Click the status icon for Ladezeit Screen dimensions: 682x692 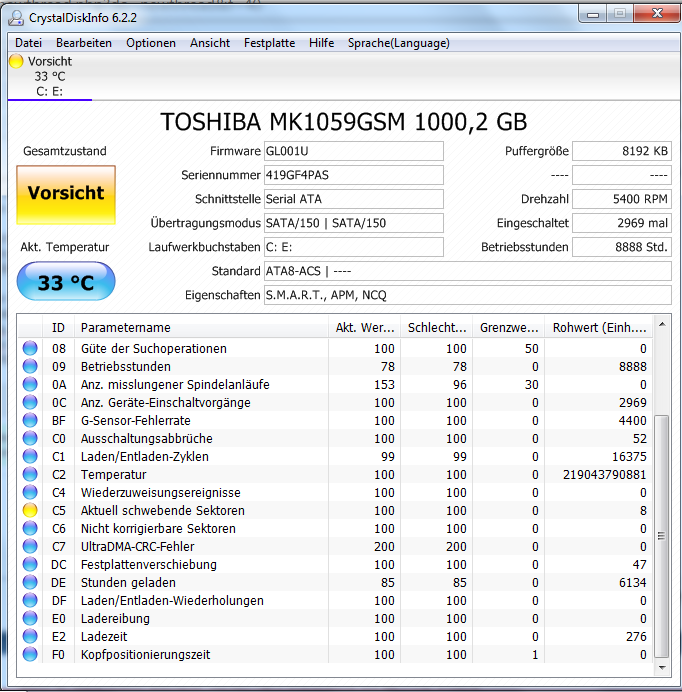click(30, 636)
